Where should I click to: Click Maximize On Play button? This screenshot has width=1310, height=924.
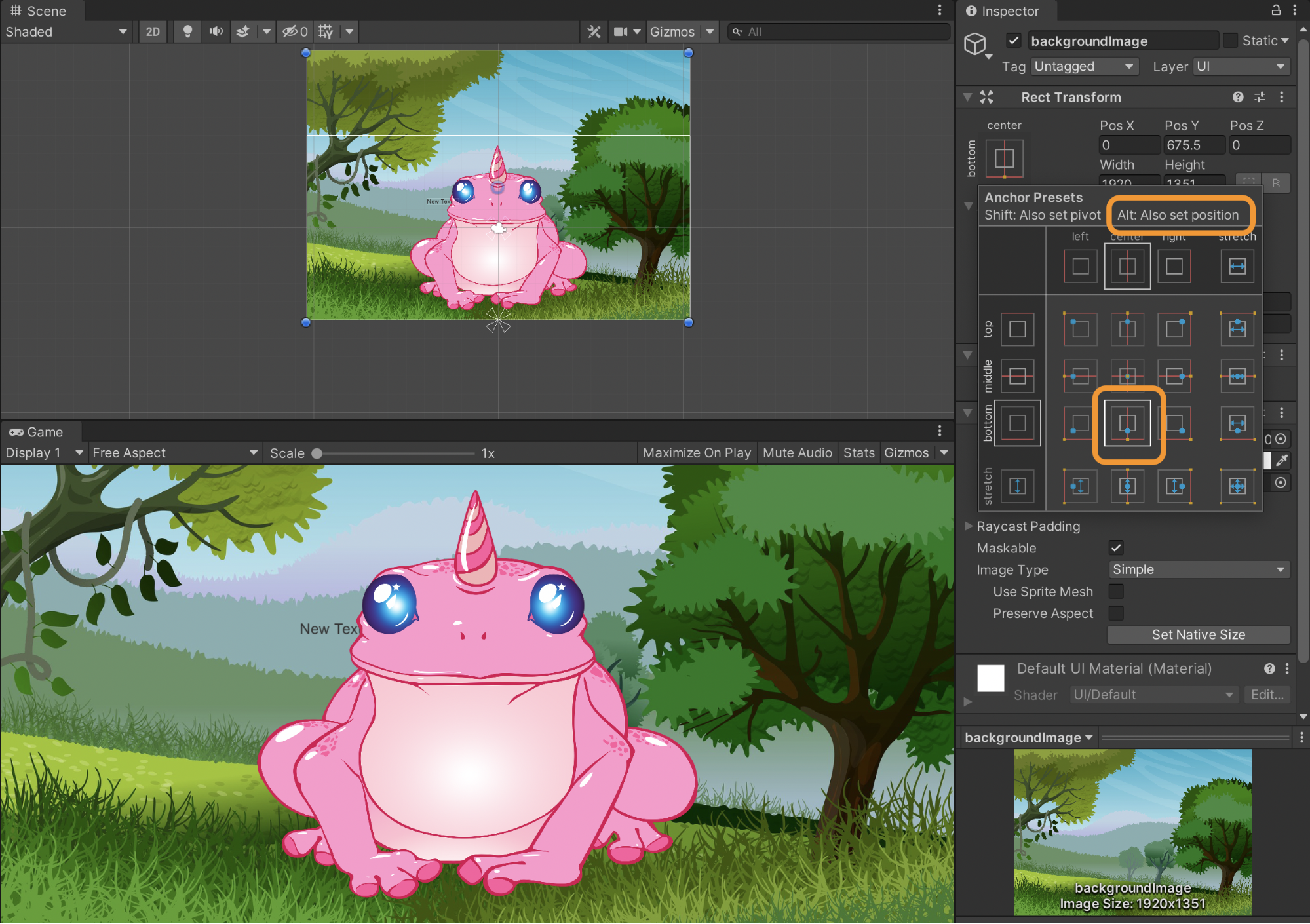697,453
